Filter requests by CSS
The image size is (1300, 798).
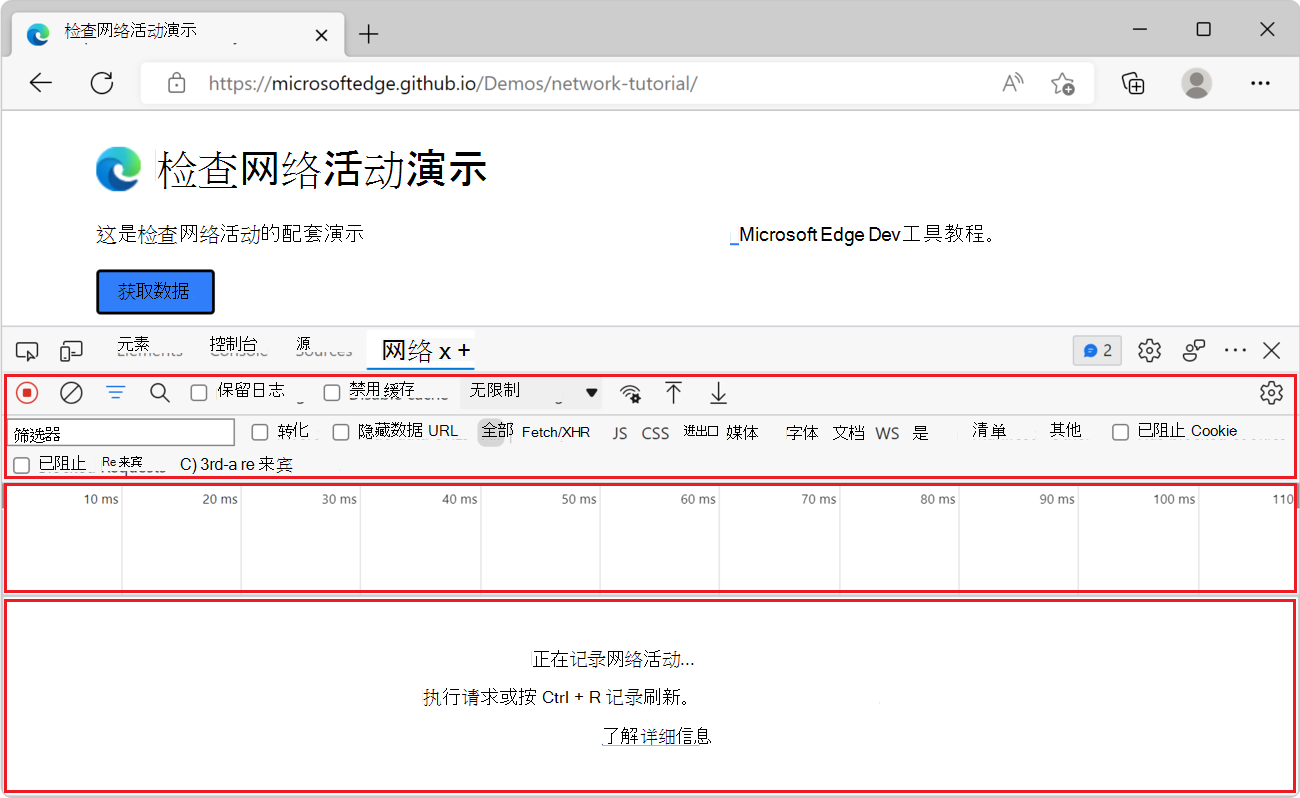[x=655, y=433]
